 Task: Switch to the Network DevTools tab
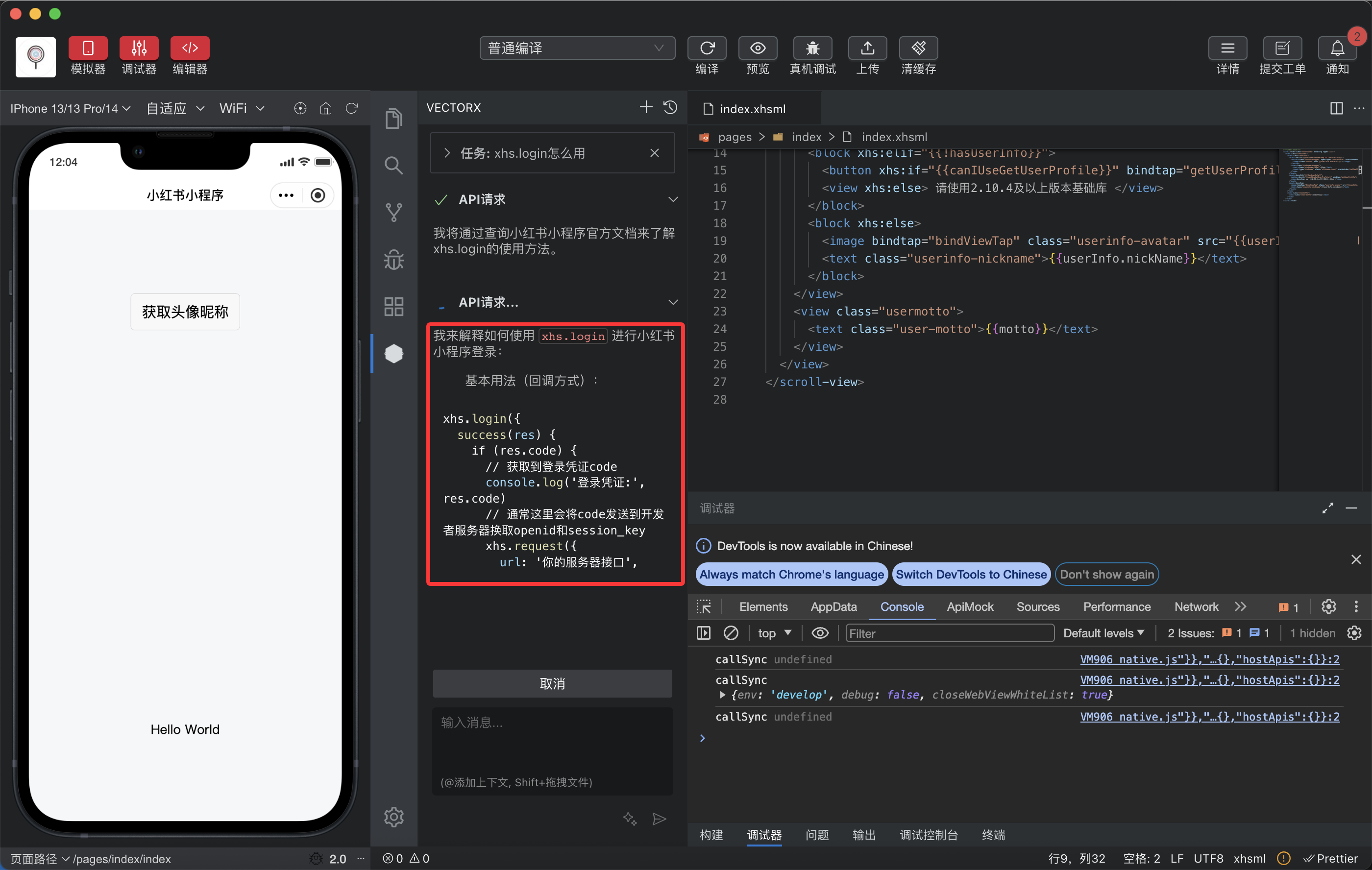click(1196, 607)
